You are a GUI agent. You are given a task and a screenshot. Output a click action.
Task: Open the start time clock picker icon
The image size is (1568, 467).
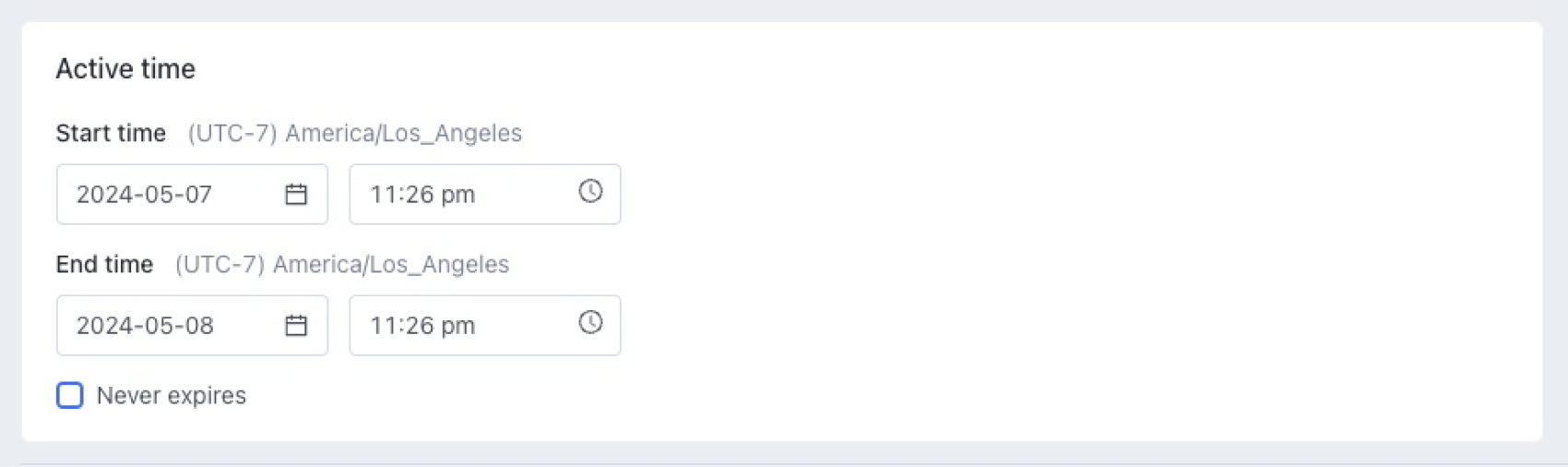(590, 191)
